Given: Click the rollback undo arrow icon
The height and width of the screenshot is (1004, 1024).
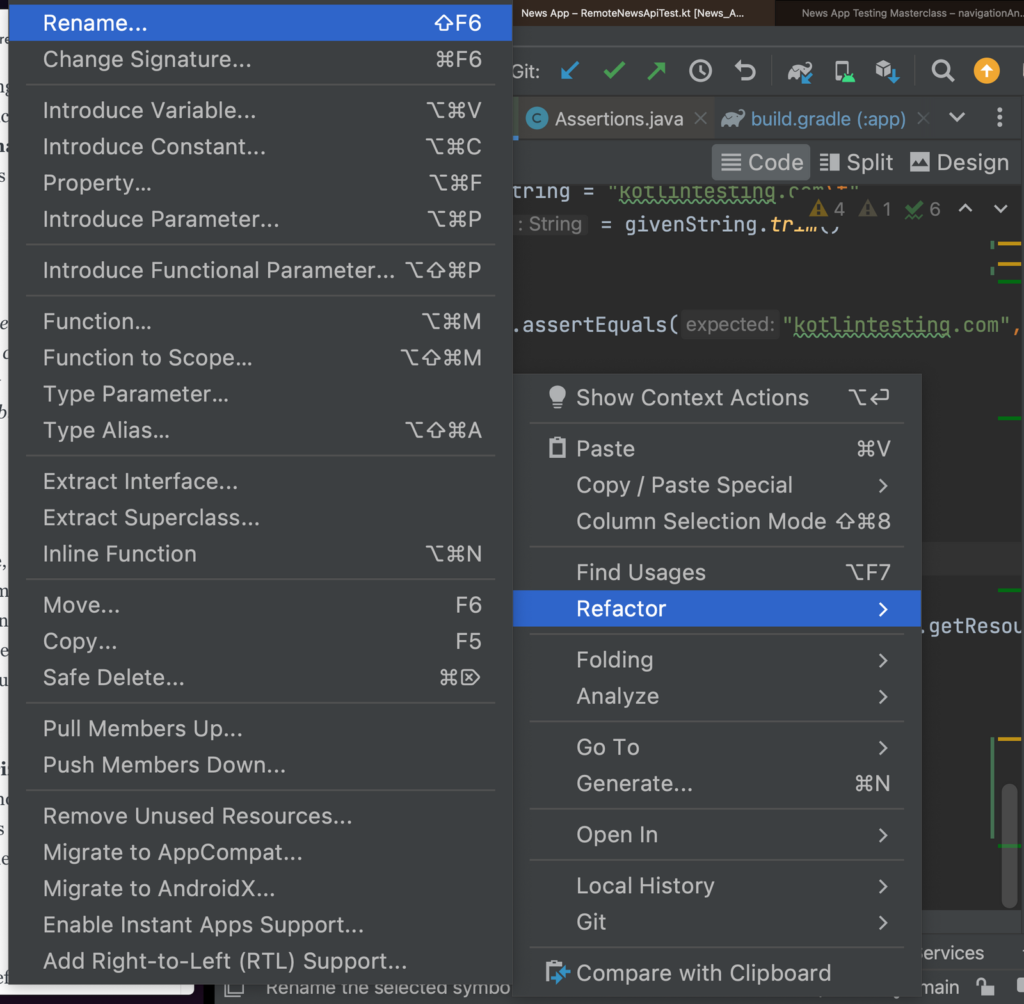Looking at the screenshot, I should [x=745, y=71].
